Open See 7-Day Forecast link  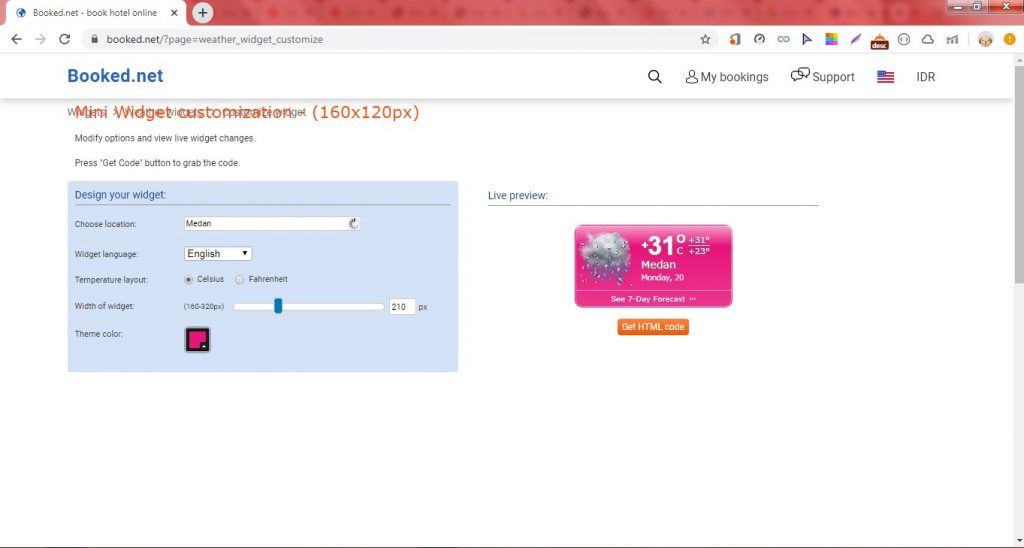(653, 299)
